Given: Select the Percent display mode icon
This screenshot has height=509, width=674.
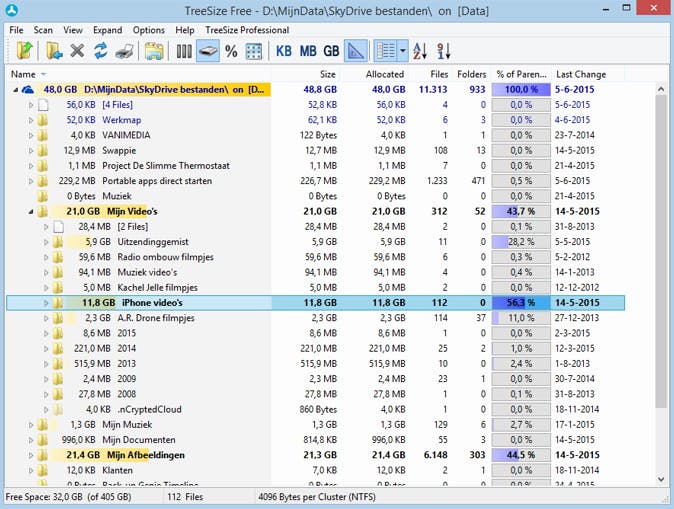Looking at the screenshot, I should [231, 50].
